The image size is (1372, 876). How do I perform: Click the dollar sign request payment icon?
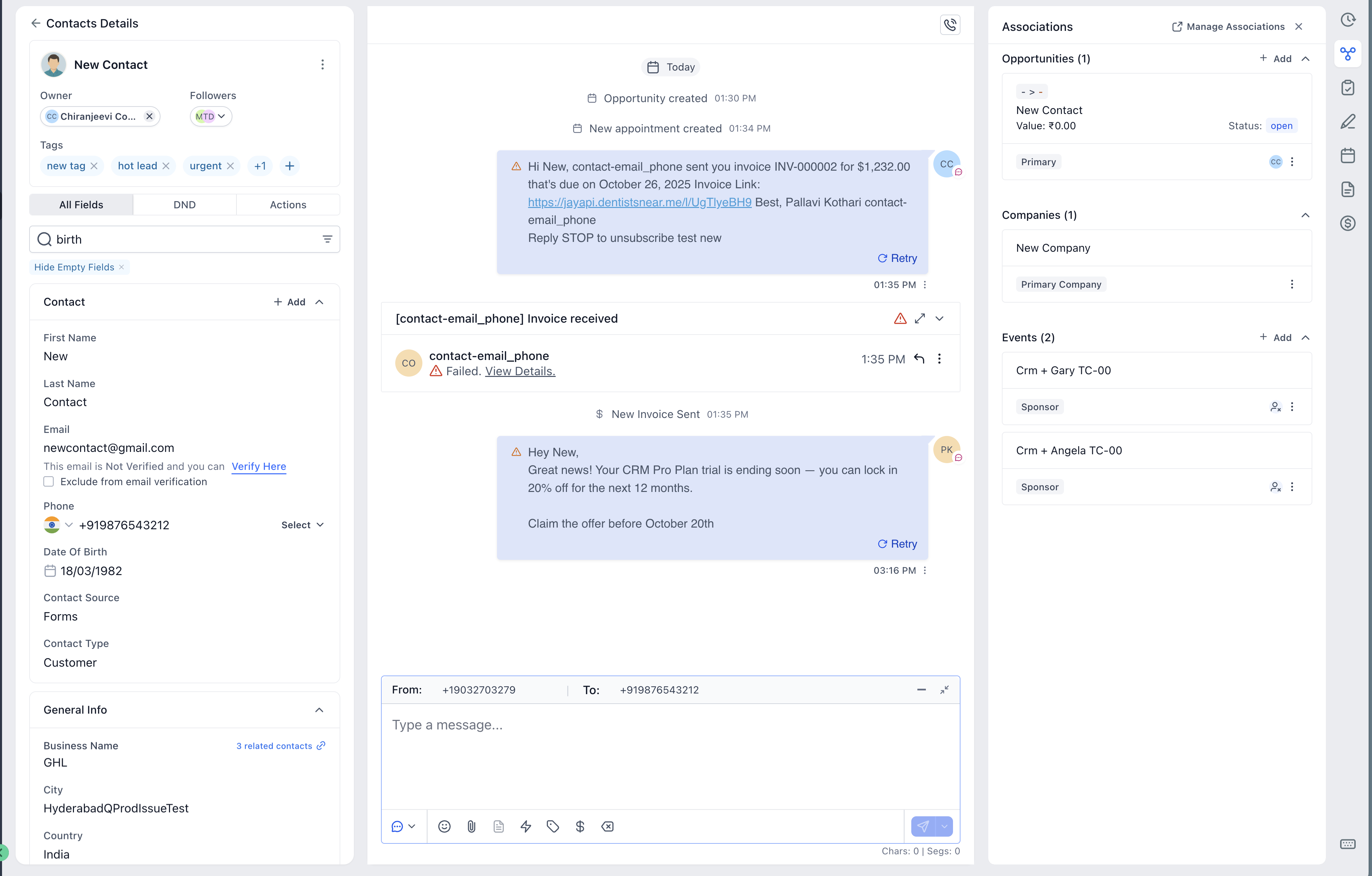pyautogui.click(x=579, y=826)
